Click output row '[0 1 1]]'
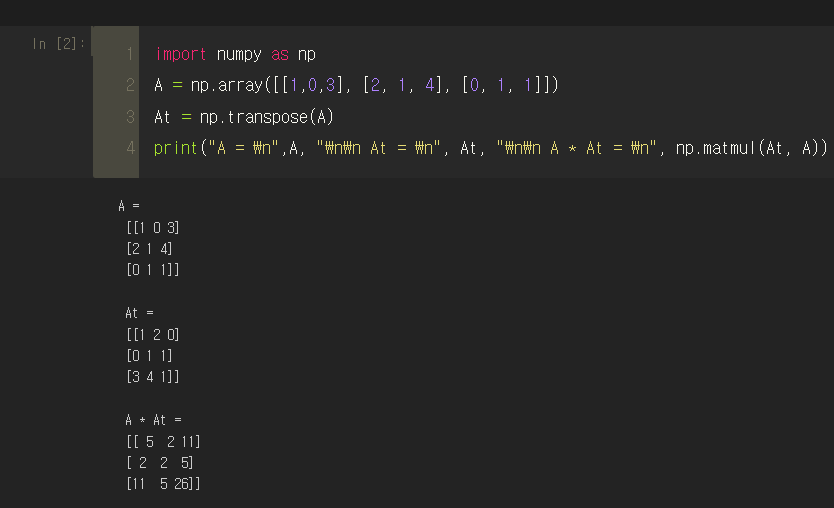The image size is (834, 508). click(153, 270)
